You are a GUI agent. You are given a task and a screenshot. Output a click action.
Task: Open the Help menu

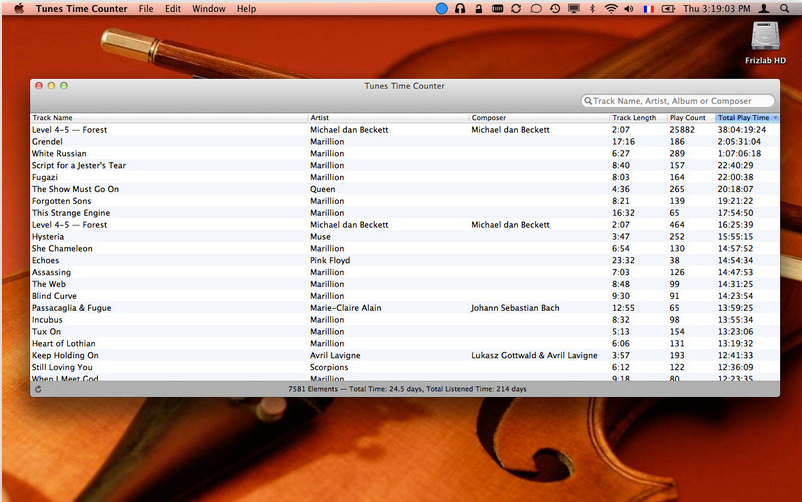click(246, 9)
